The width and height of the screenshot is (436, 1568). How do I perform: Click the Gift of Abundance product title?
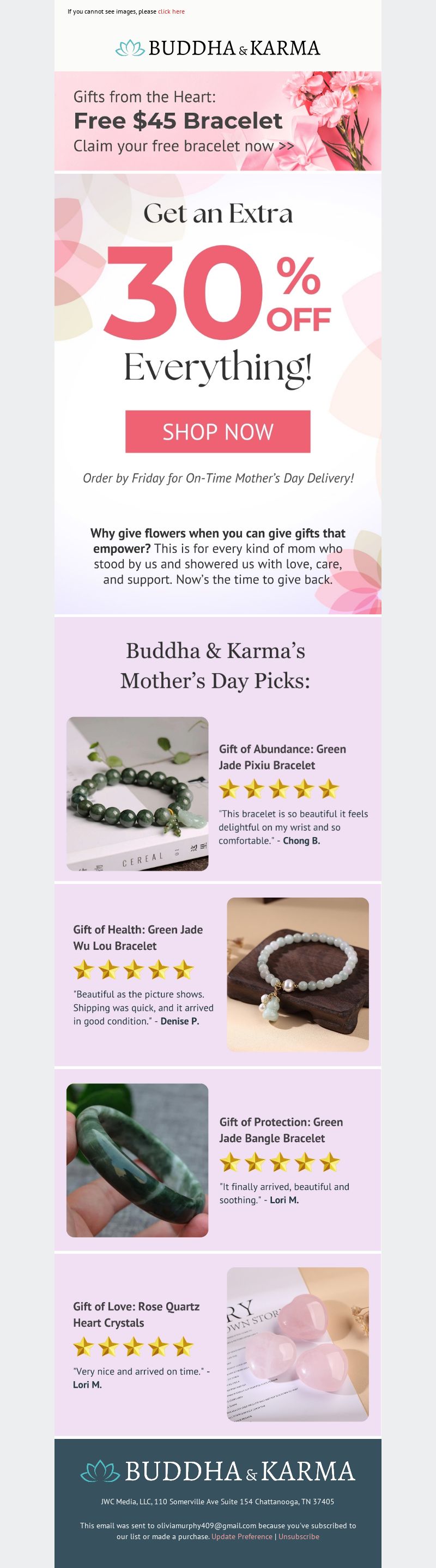(x=282, y=757)
